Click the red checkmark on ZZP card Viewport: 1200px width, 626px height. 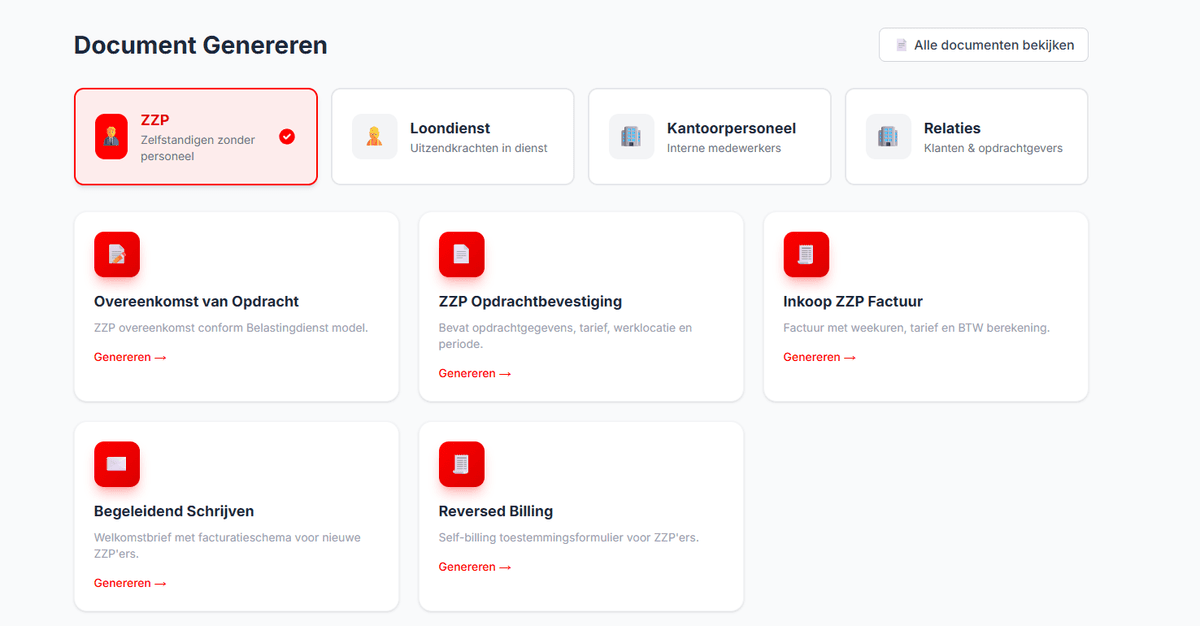point(287,136)
